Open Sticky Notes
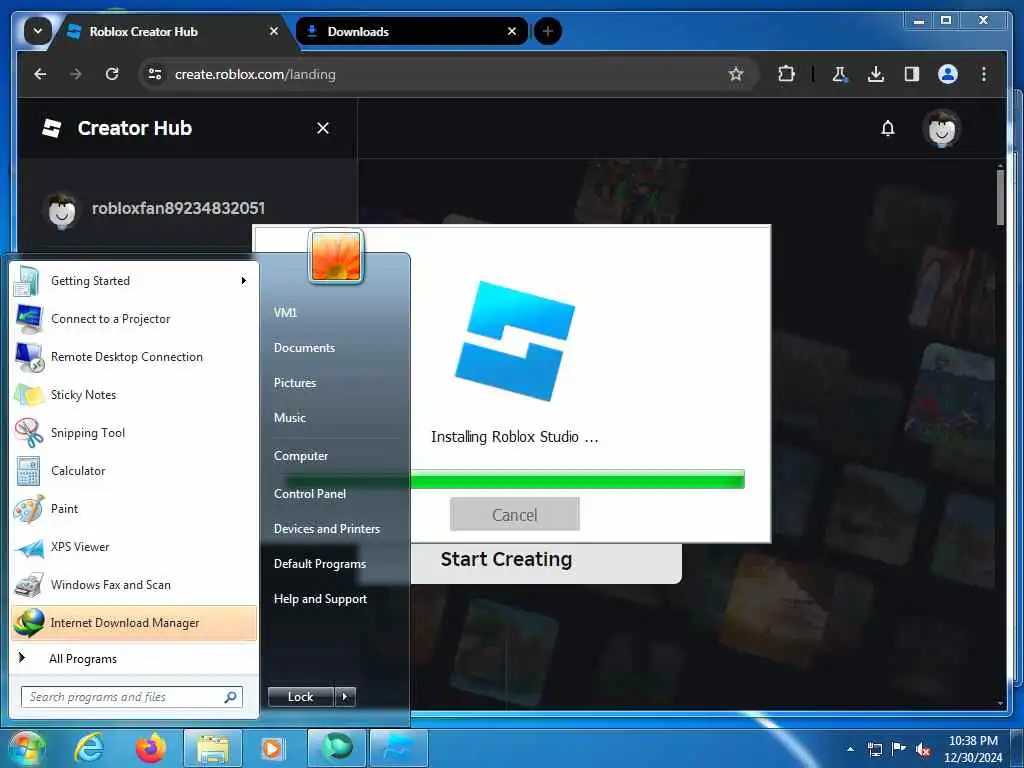 (x=134, y=395)
